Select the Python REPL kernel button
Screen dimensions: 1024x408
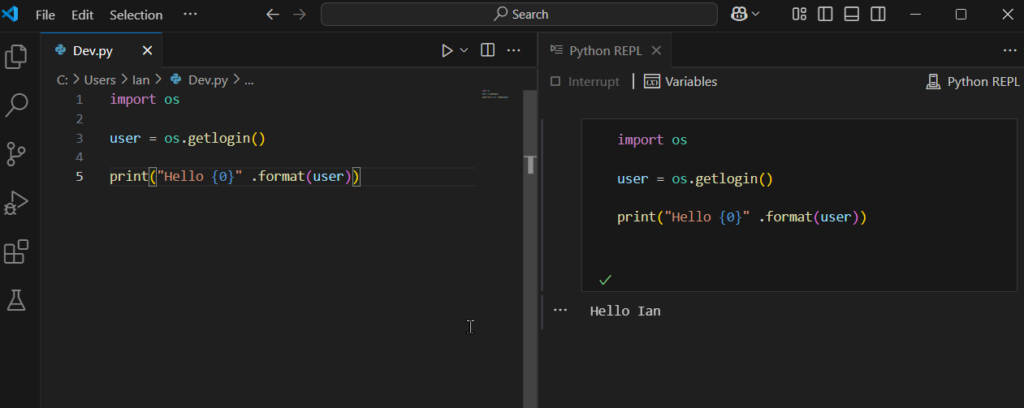tap(972, 82)
